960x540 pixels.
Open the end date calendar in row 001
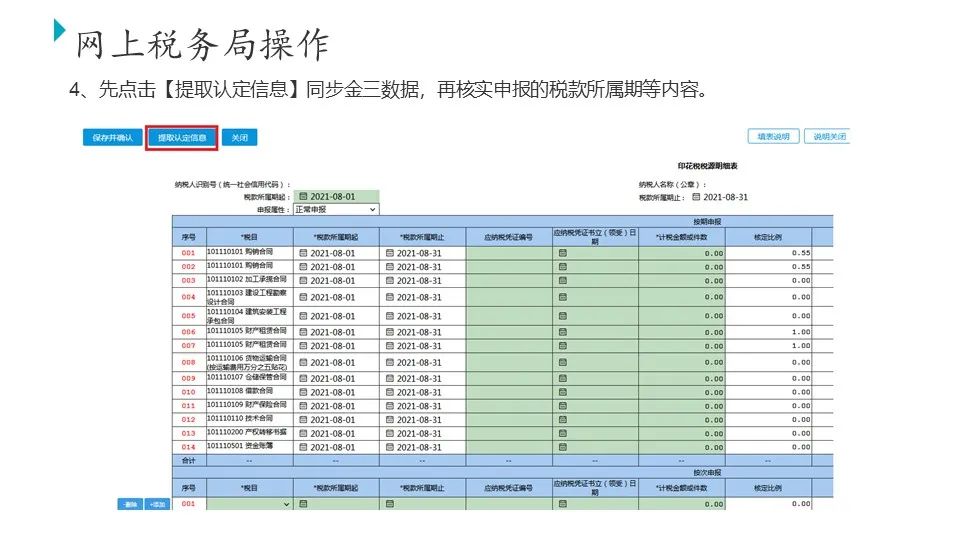click(390, 253)
